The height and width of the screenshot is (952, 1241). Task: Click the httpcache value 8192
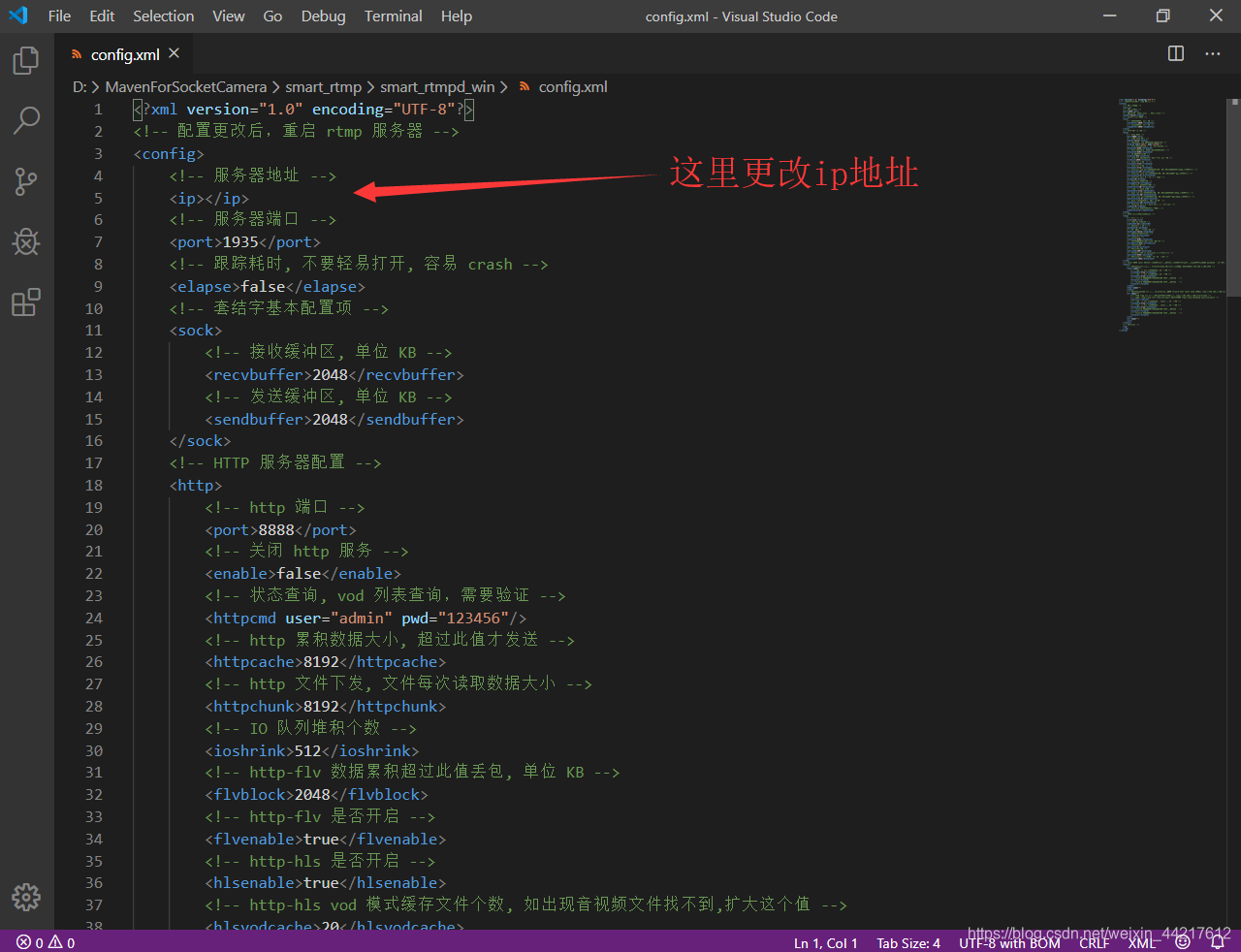(x=321, y=662)
